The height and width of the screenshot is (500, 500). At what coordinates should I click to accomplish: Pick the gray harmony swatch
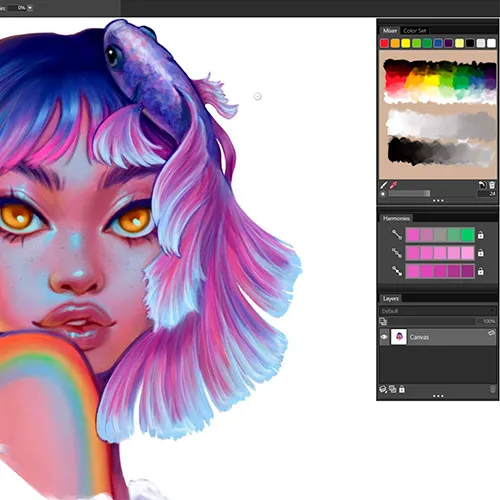(x=440, y=235)
